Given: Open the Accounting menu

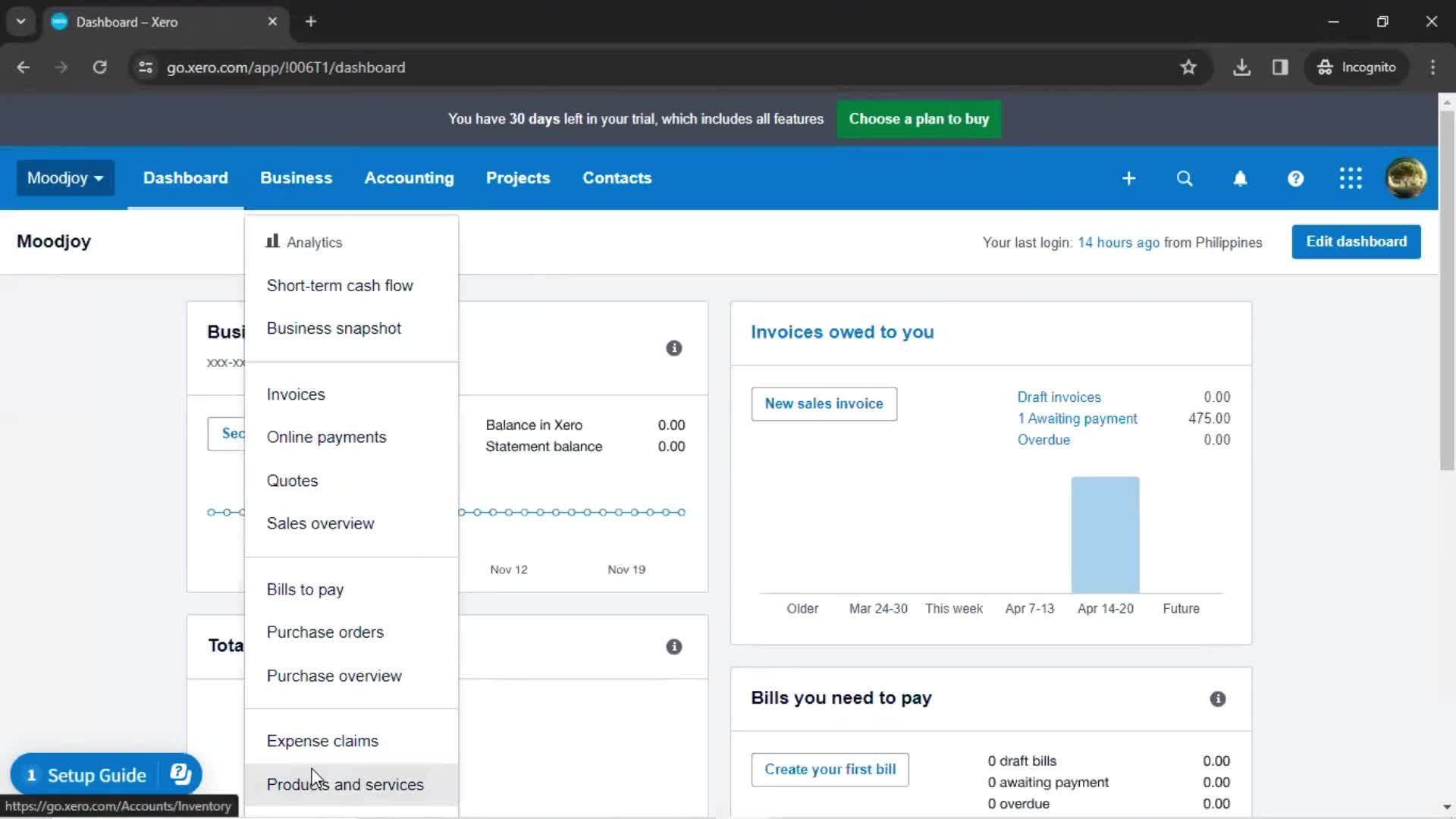Looking at the screenshot, I should [x=409, y=178].
